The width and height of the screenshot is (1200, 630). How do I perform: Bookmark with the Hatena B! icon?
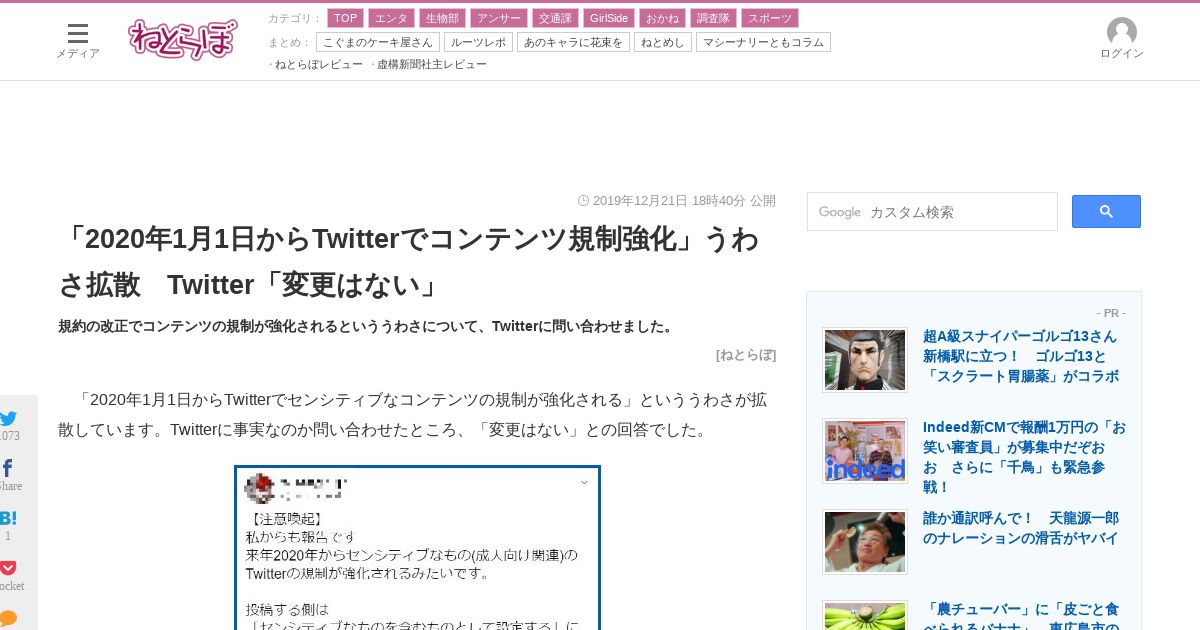(8, 518)
